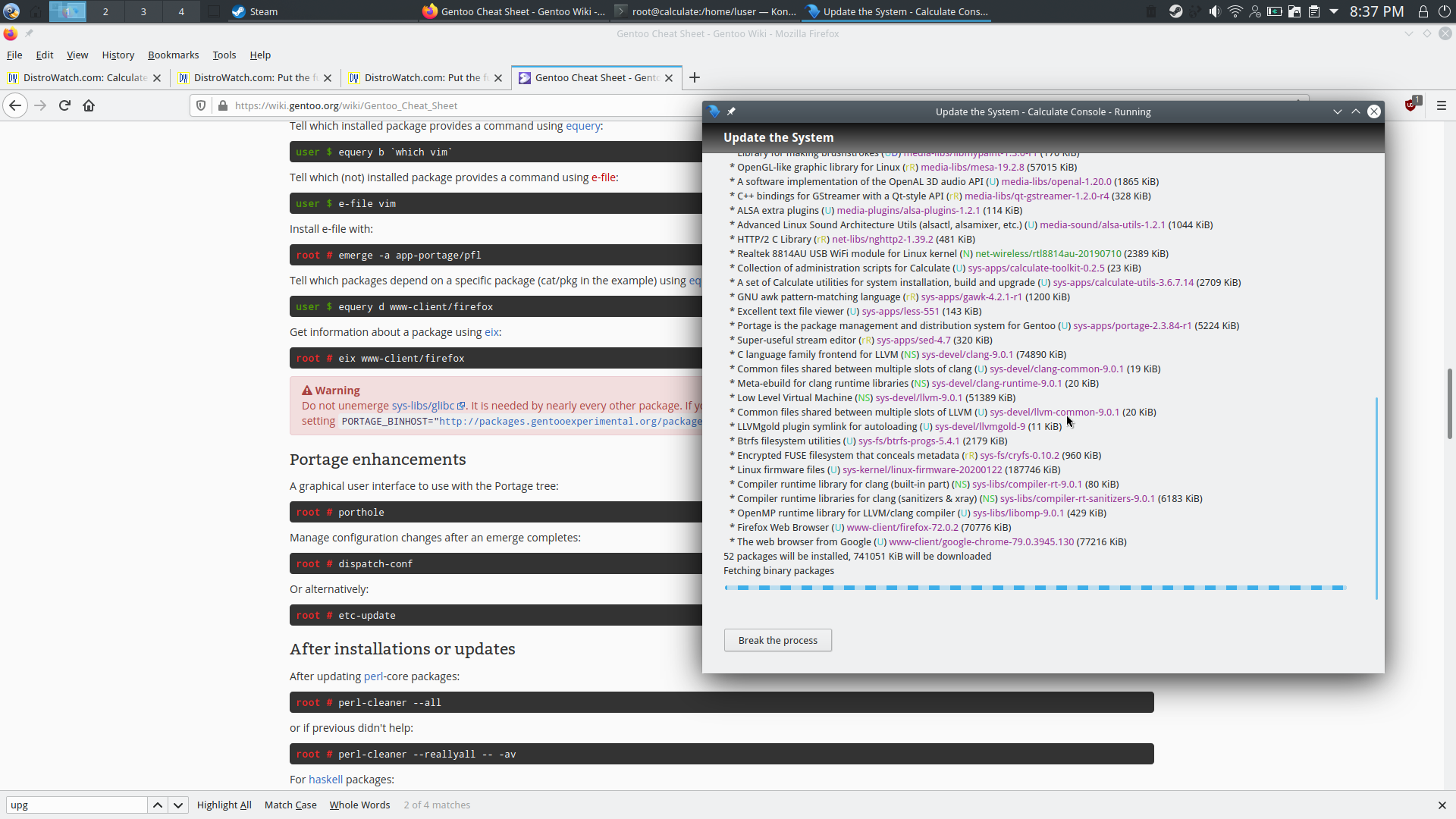The image size is (1456, 819).
Task: Open the Wi-Fi network tray icon
Action: pos(1235,11)
